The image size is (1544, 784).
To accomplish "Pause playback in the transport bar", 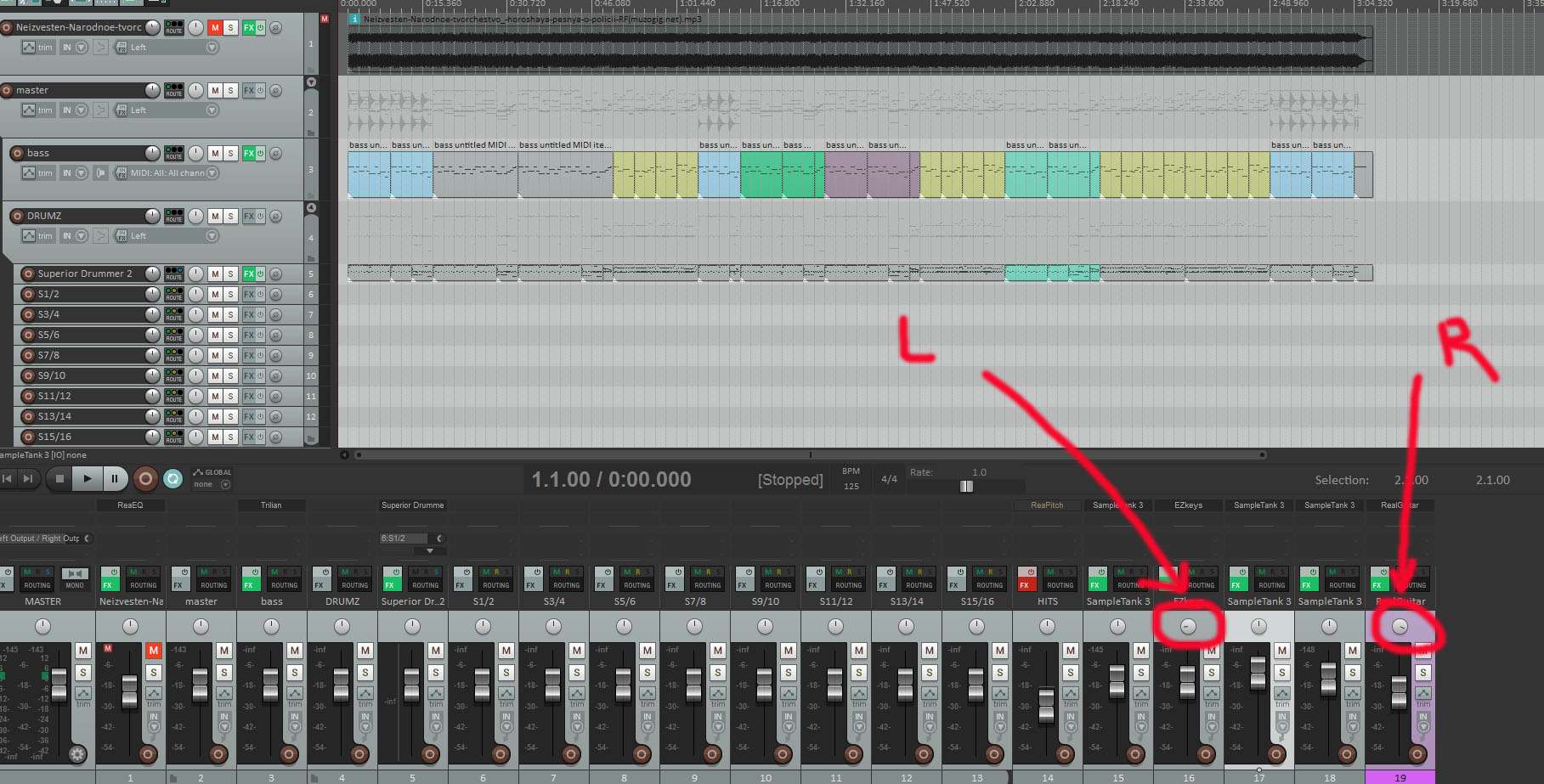I will coord(115,479).
